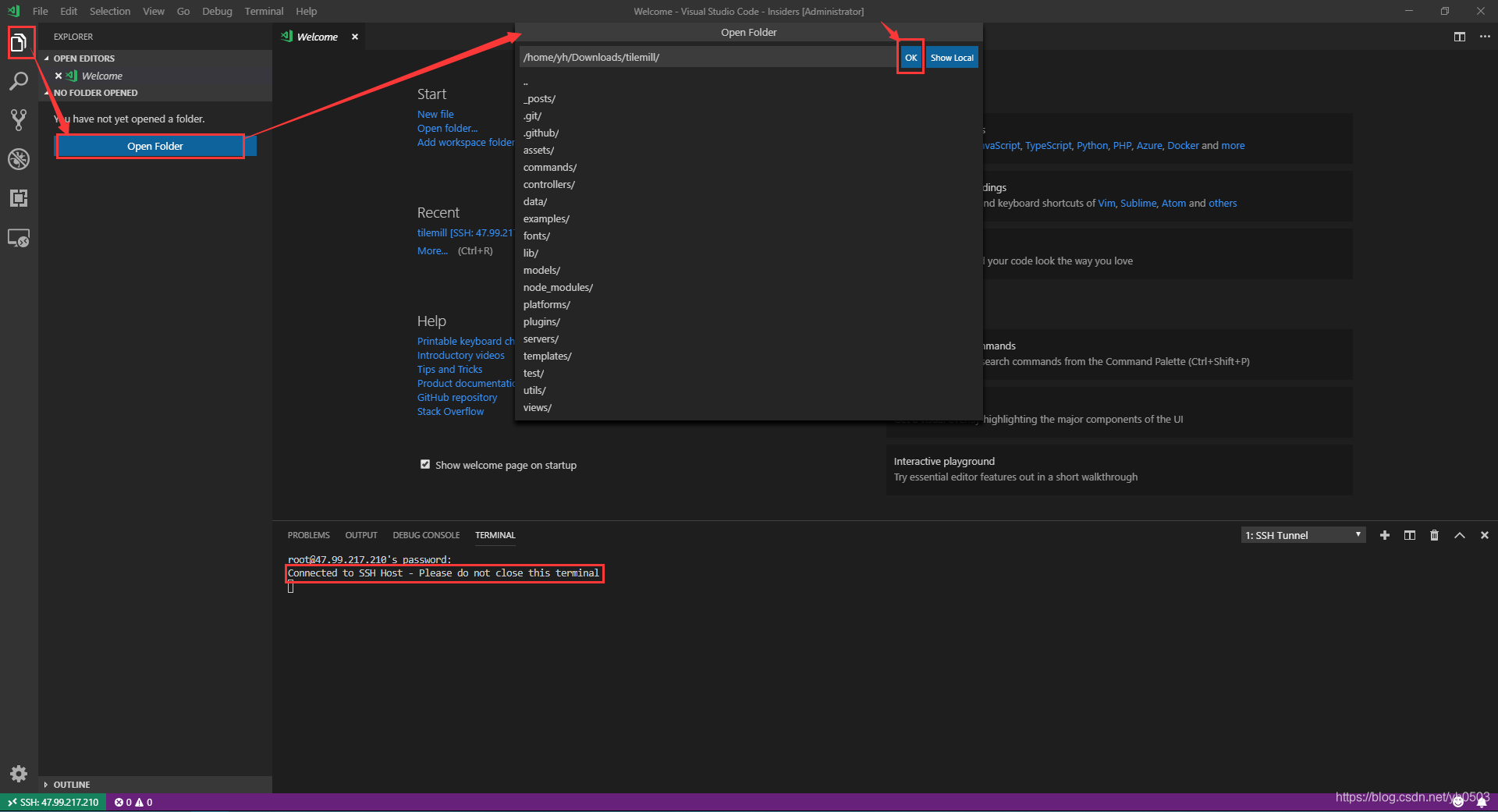The image size is (1498, 812).
Task: Open the editor More Actions ellipsis
Action: (x=1485, y=37)
